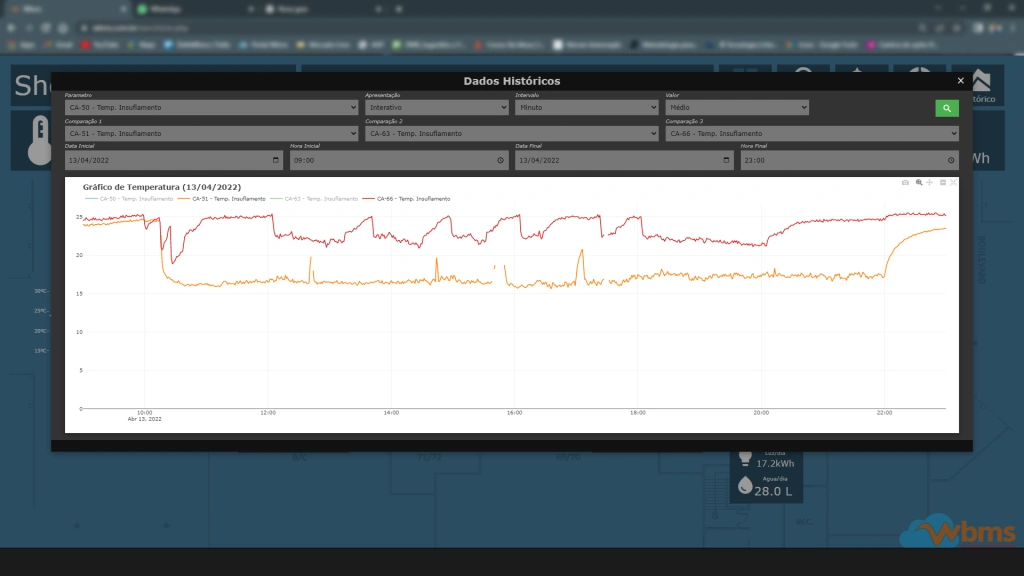The width and height of the screenshot is (1024, 576).
Task: Click the autoscale icon in chart toolbar
Action: 953,183
